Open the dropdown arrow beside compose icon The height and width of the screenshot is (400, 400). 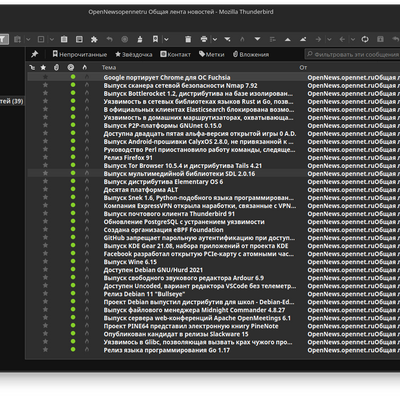point(52,39)
